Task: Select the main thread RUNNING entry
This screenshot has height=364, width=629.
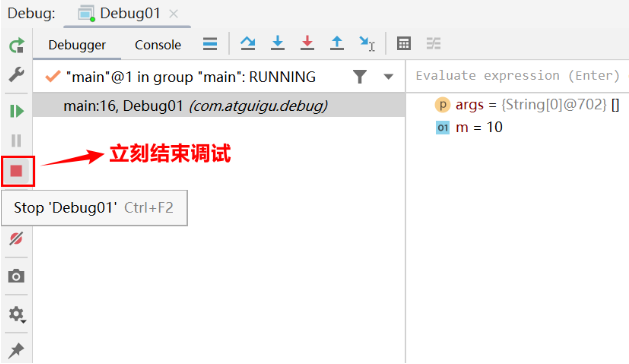Action: click(x=191, y=77)
